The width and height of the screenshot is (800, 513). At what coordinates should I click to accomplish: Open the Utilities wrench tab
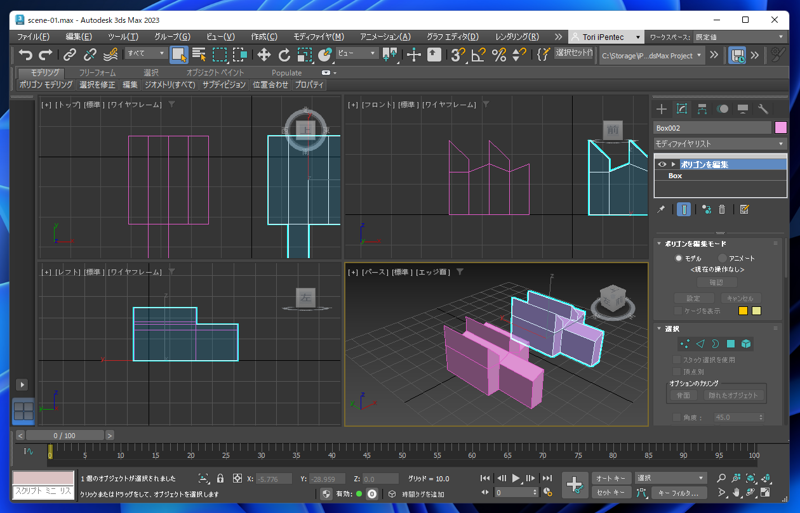tap(763, 109)
